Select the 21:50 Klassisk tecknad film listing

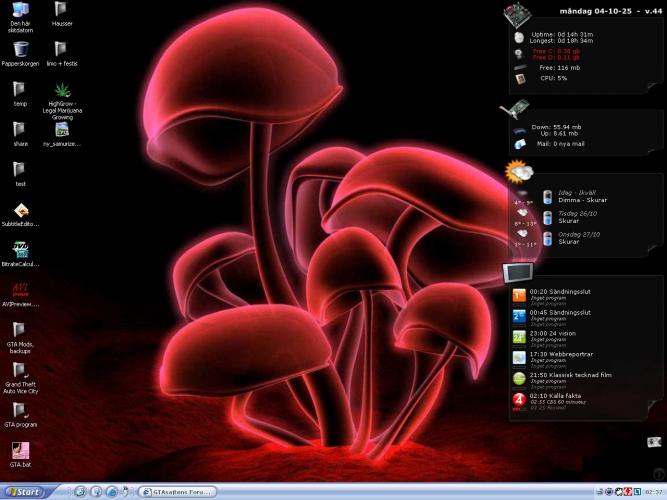[x=570, y=375]
